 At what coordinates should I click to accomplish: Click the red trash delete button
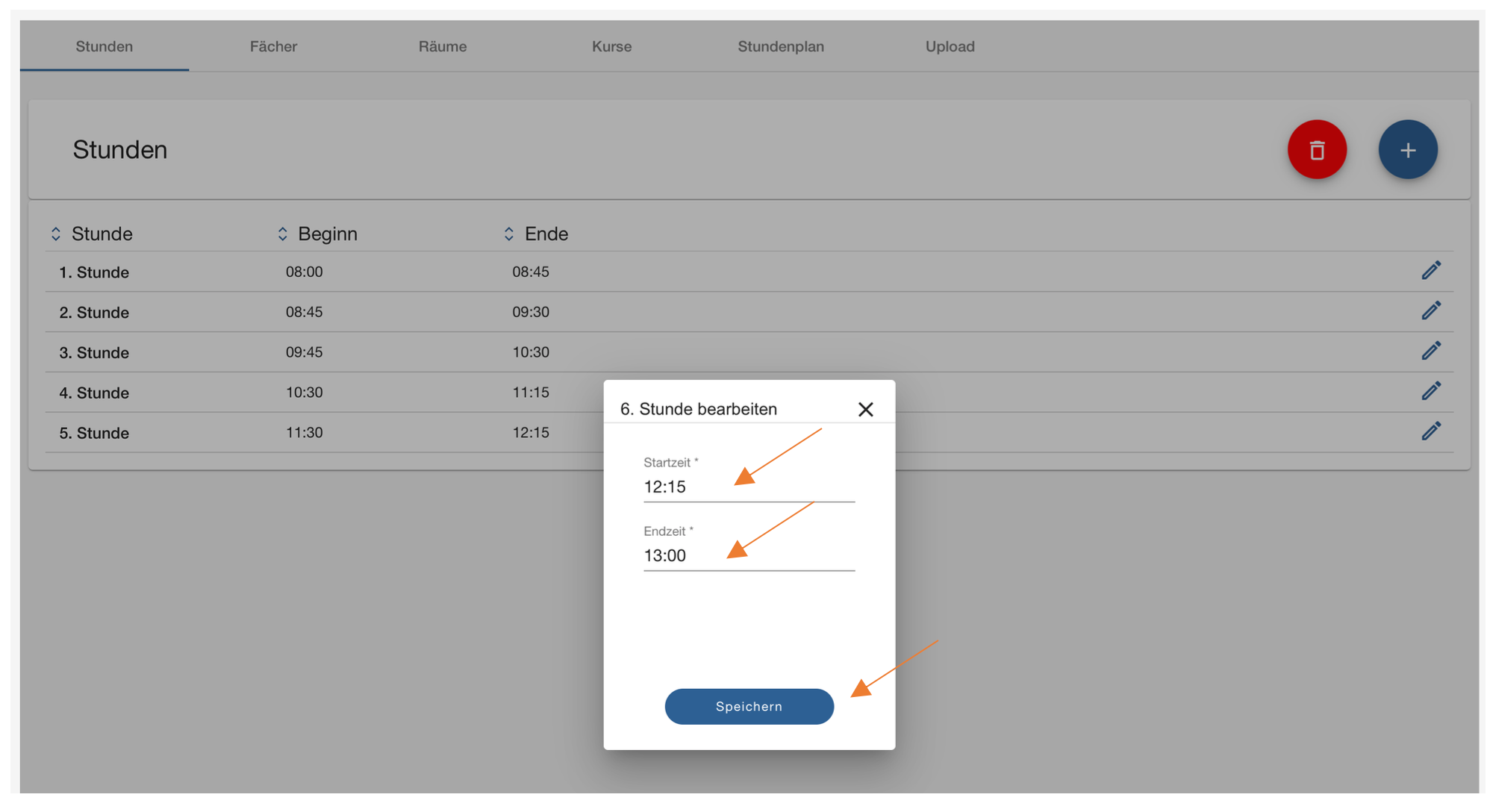pyautogui.click(x=1317, y=150)
